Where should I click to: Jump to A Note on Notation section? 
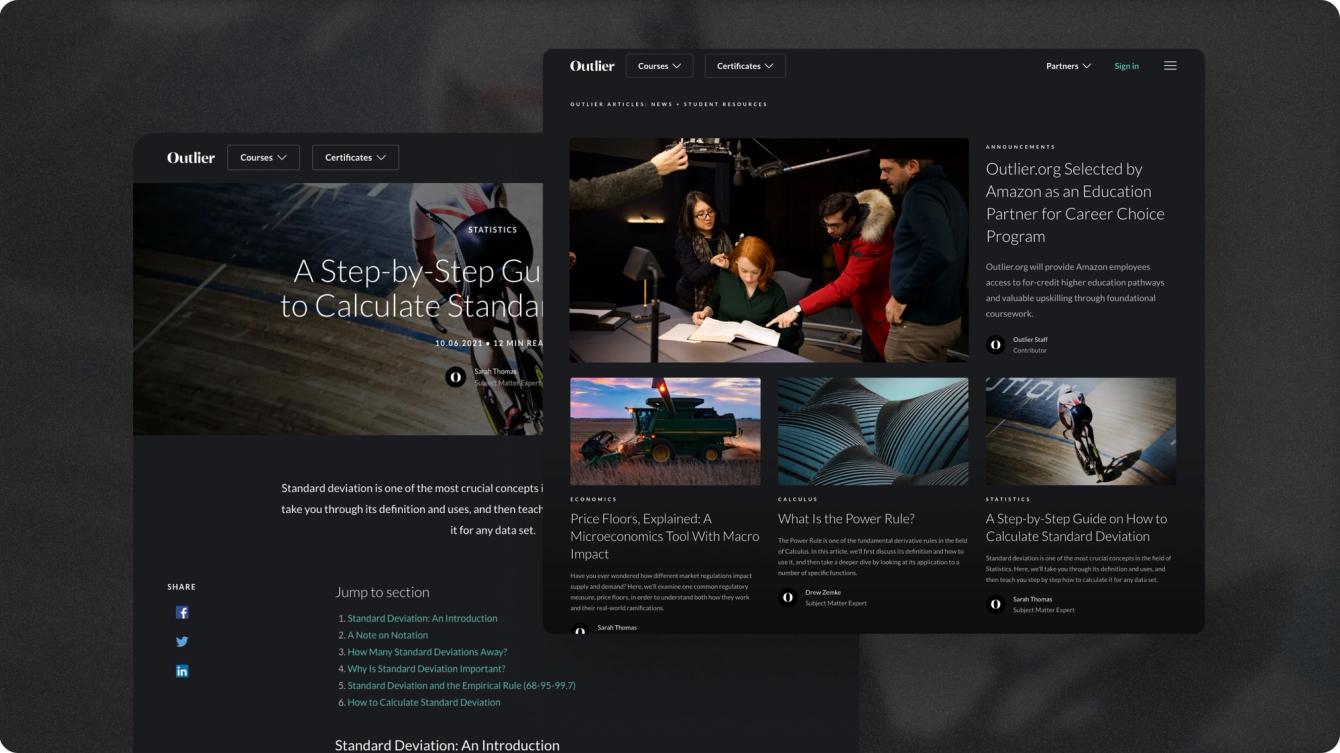click(387, 635)
